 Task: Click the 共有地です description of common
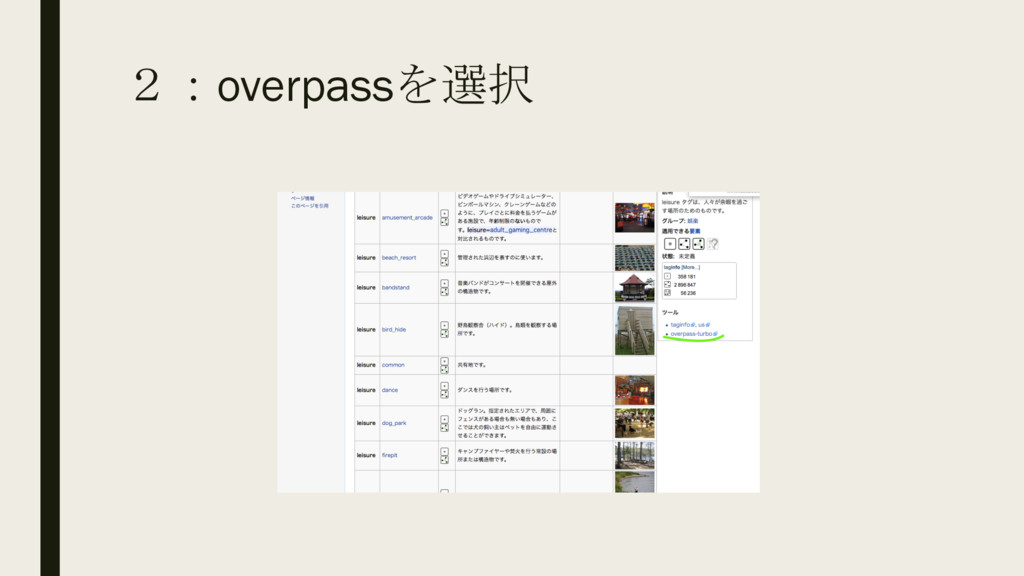pos(472,365)
